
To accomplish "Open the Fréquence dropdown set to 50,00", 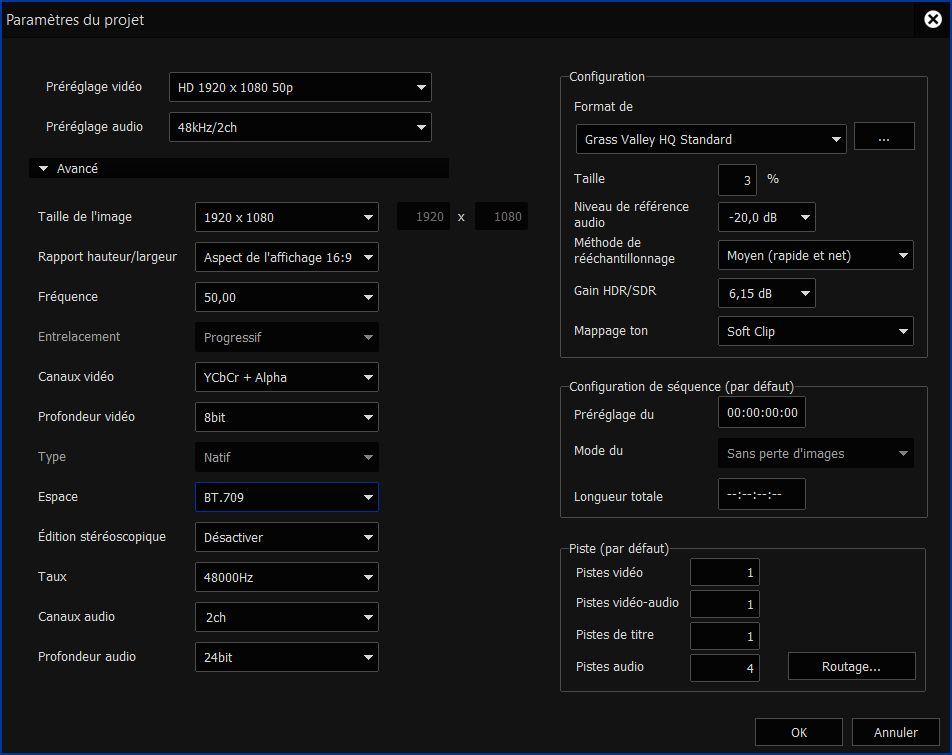I will coord(286,297).
